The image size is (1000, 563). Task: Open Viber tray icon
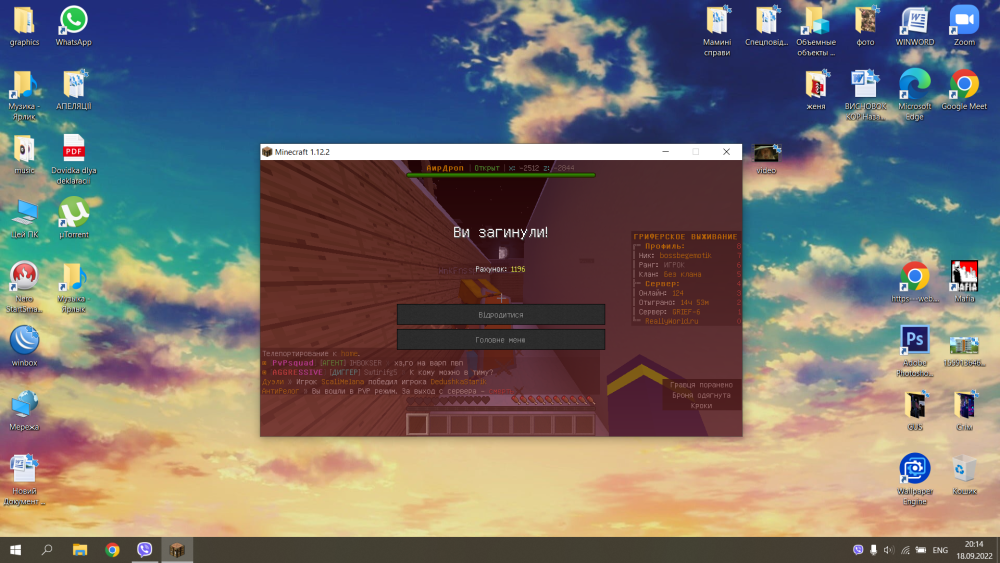point(858,550)
